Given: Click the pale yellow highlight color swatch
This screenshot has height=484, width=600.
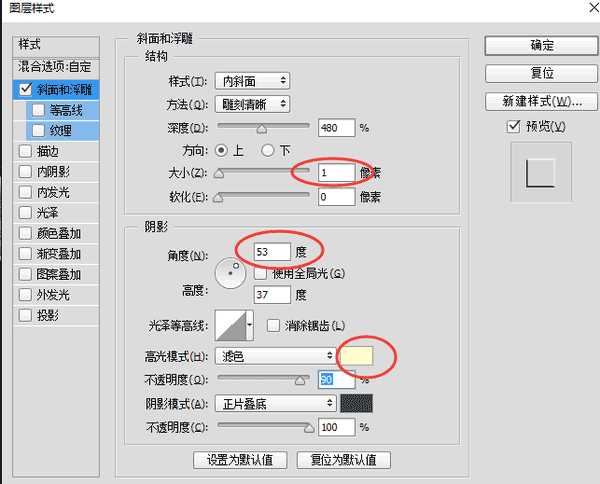Looking at the screenshot, I should pyautogui.click(x=356, y=356).
